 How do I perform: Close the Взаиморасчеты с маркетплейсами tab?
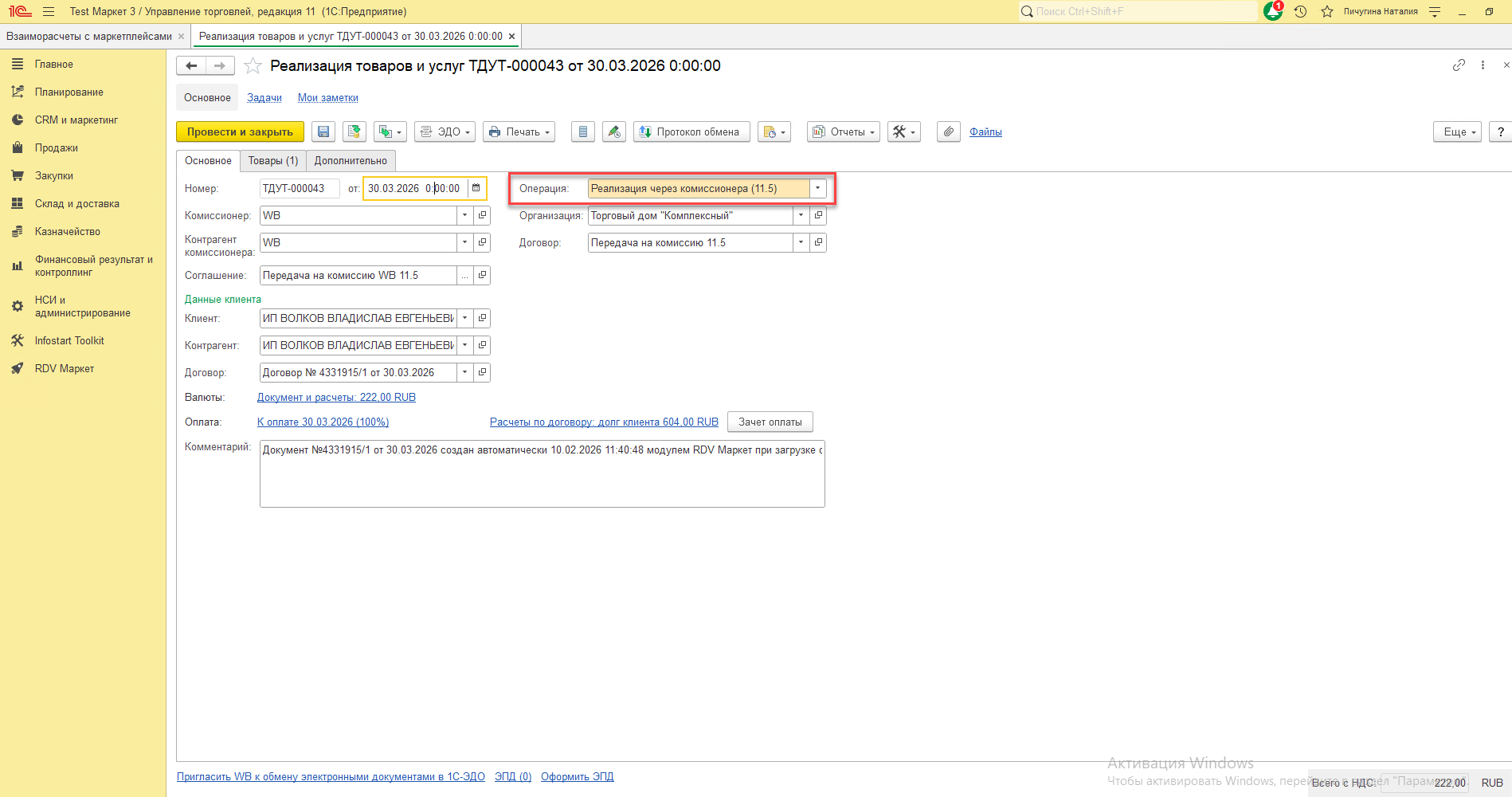coord(182,37)
